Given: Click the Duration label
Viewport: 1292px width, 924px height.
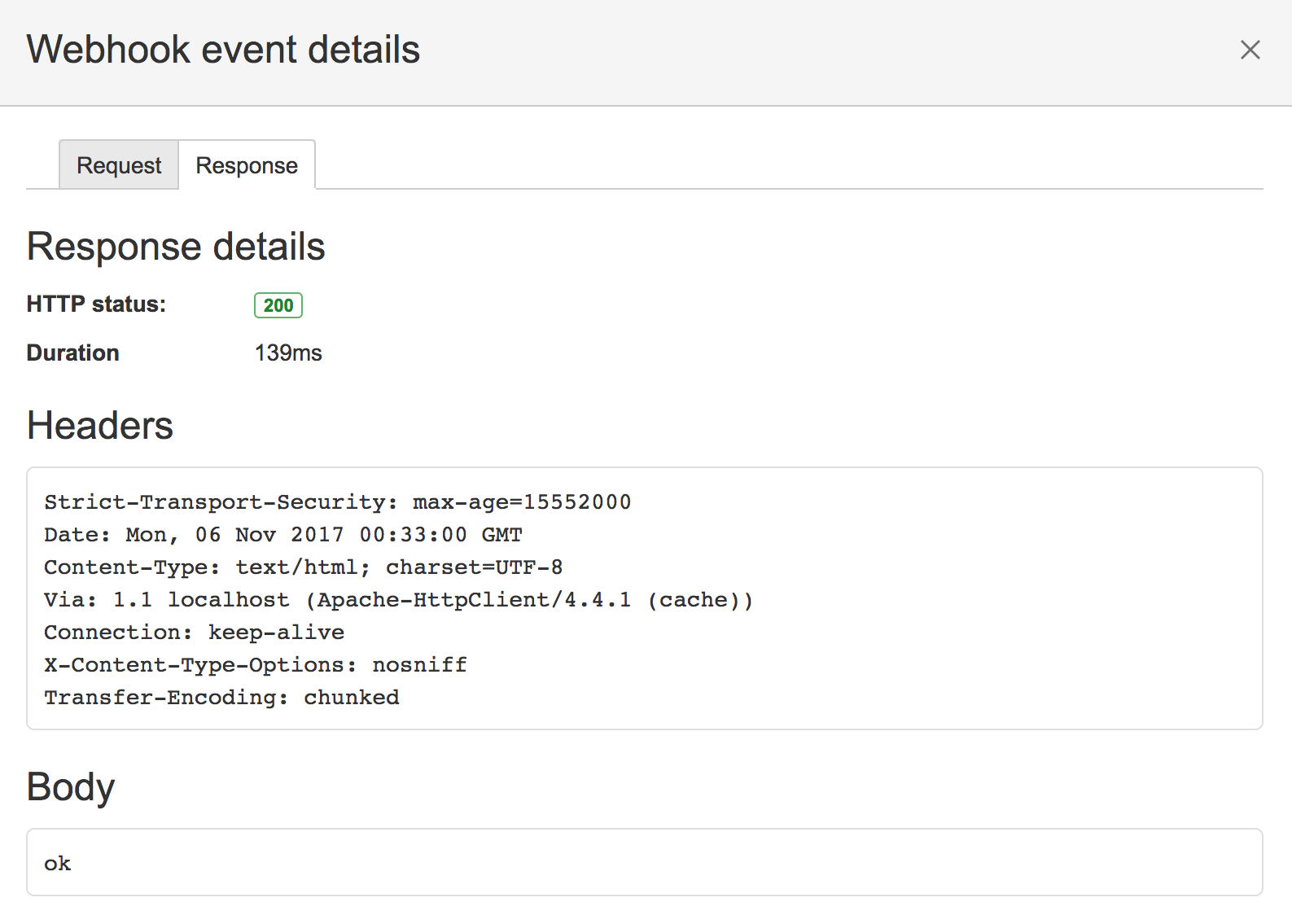Looking at the screenshot, I should [x=73, y=353].
